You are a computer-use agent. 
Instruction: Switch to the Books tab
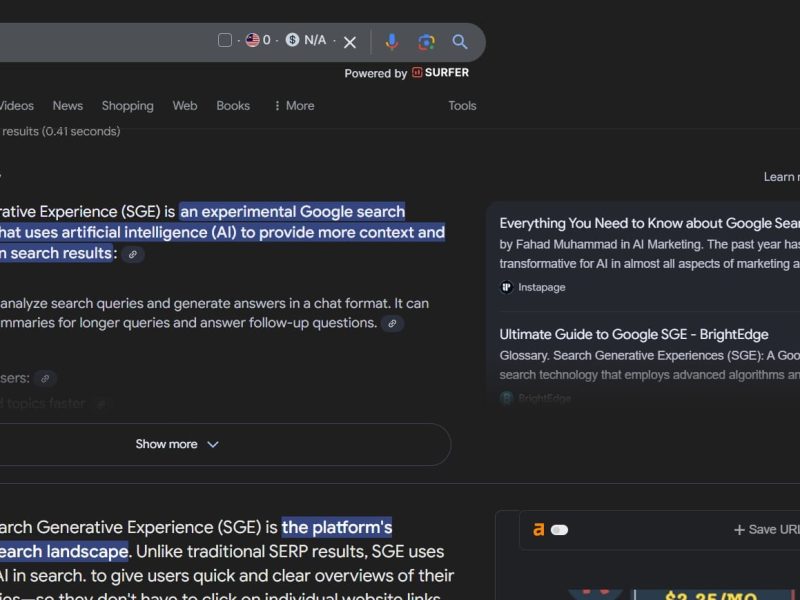pyautogui.click(x=233, y=106)
